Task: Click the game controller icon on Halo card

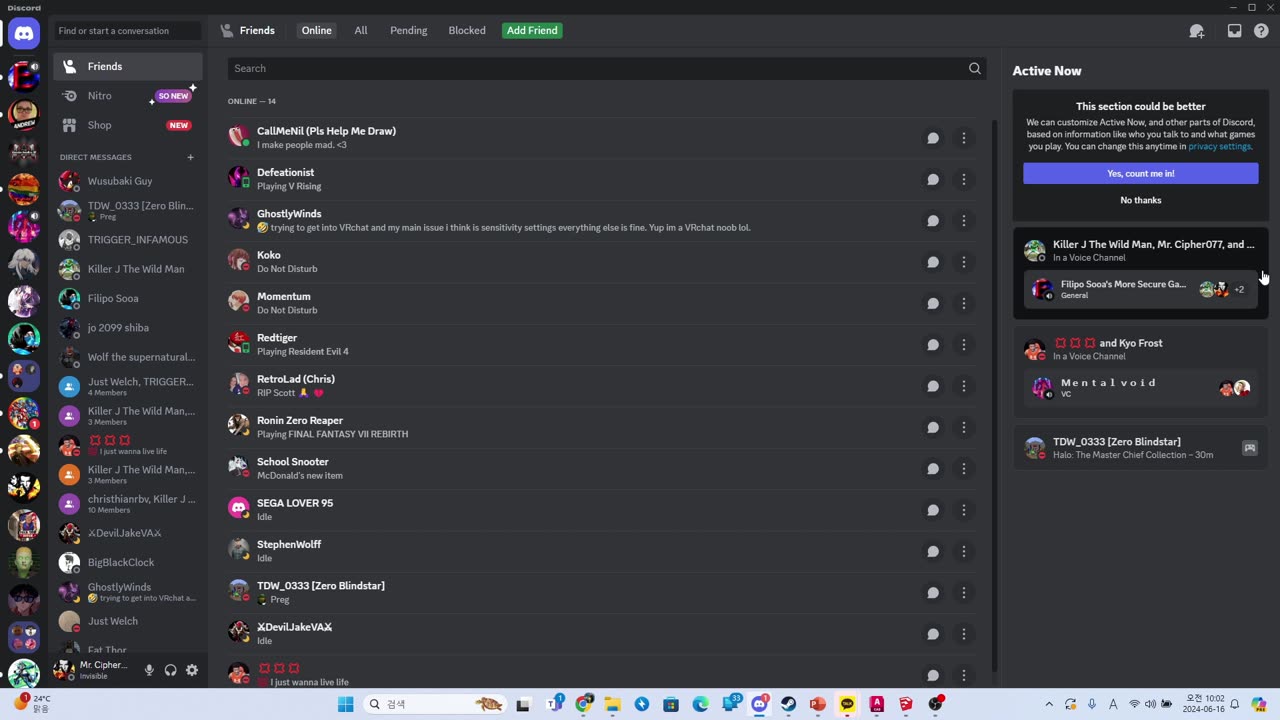Action: (x=1249, y=448)
